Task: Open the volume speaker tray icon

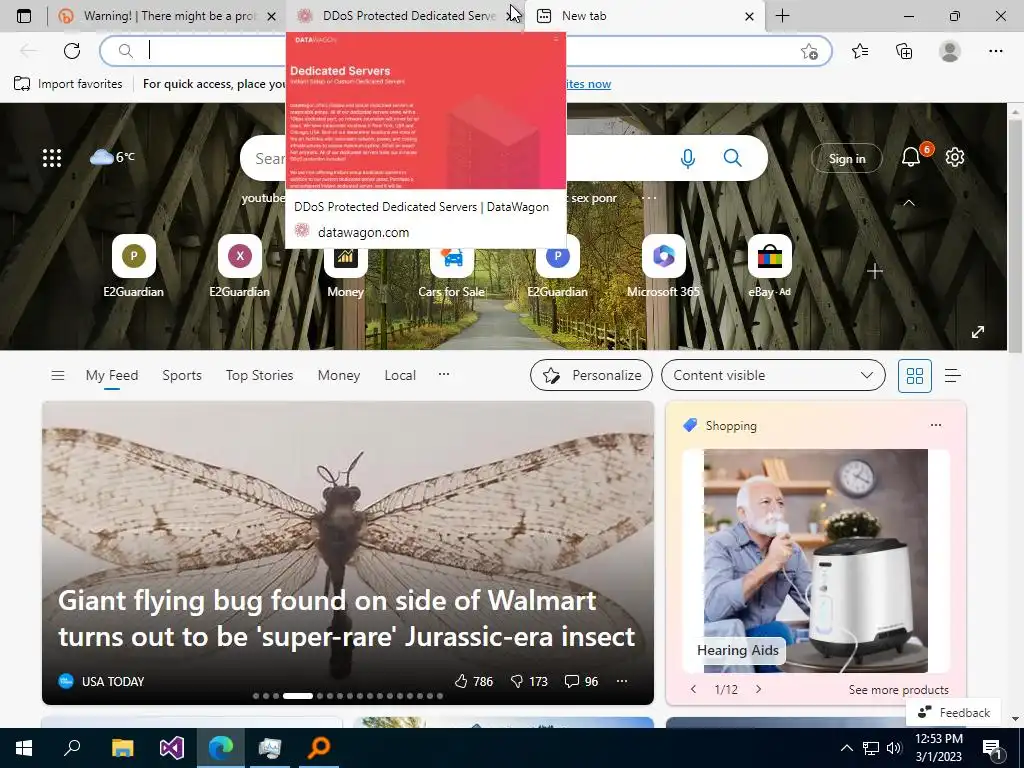Action: tap(894, 748)
